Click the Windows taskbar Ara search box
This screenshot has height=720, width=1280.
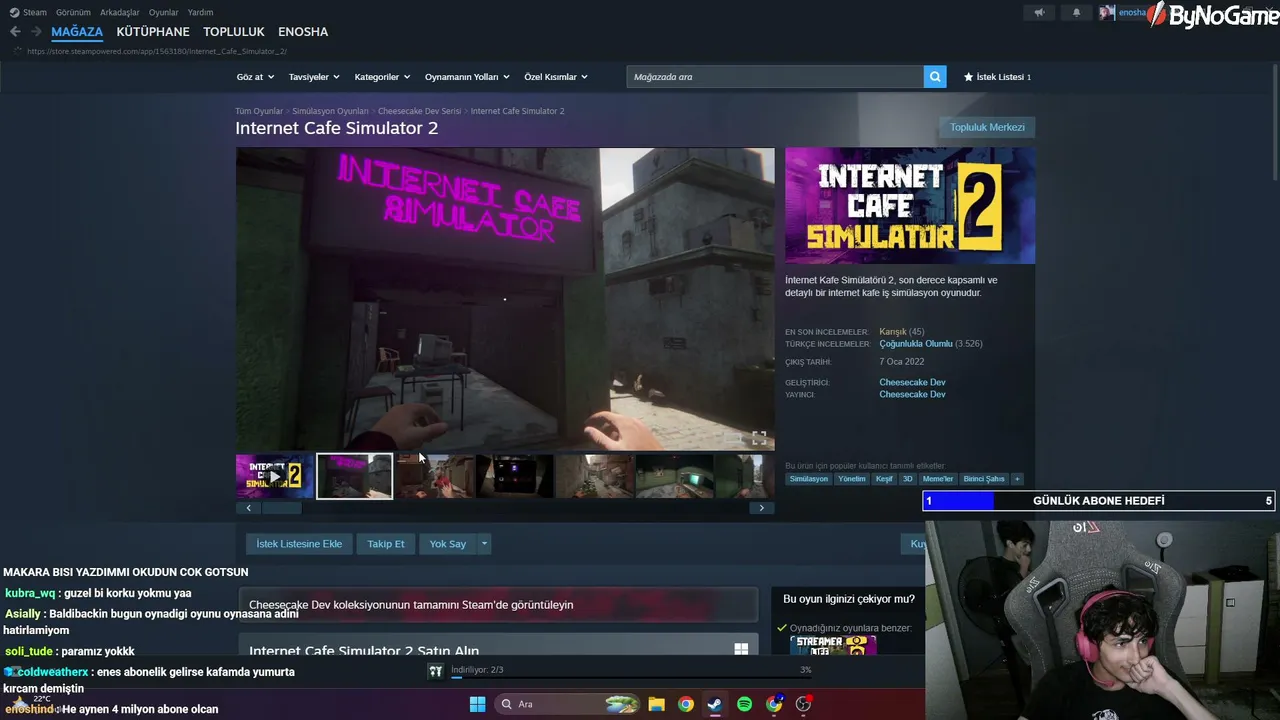(x=568, y=704)
